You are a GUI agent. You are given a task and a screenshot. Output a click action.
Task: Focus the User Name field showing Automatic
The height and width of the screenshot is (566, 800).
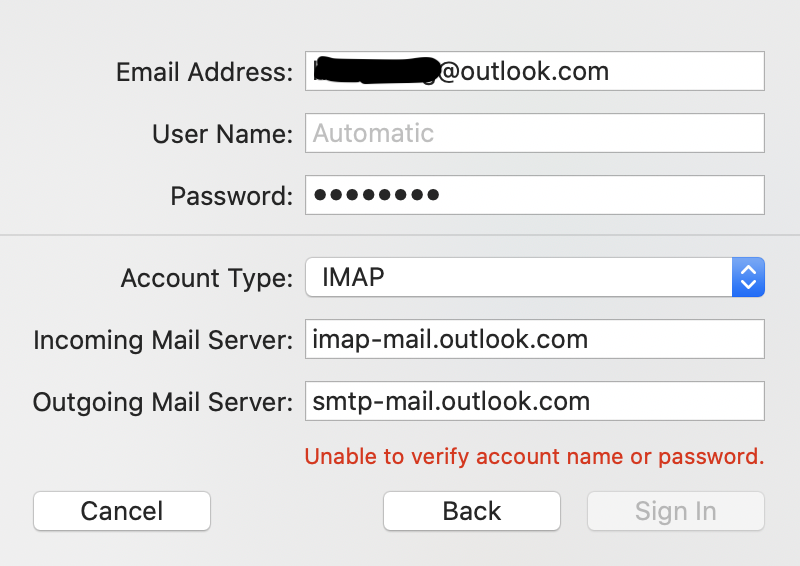534,133
